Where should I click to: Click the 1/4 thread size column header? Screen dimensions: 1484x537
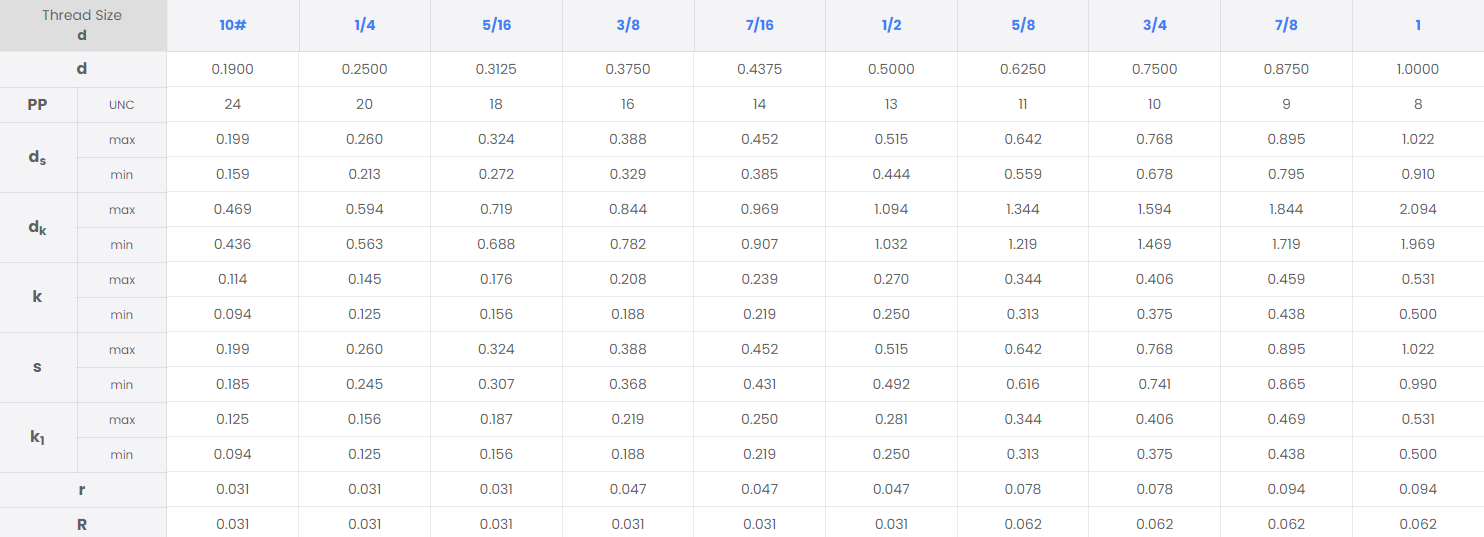(364, 25)
